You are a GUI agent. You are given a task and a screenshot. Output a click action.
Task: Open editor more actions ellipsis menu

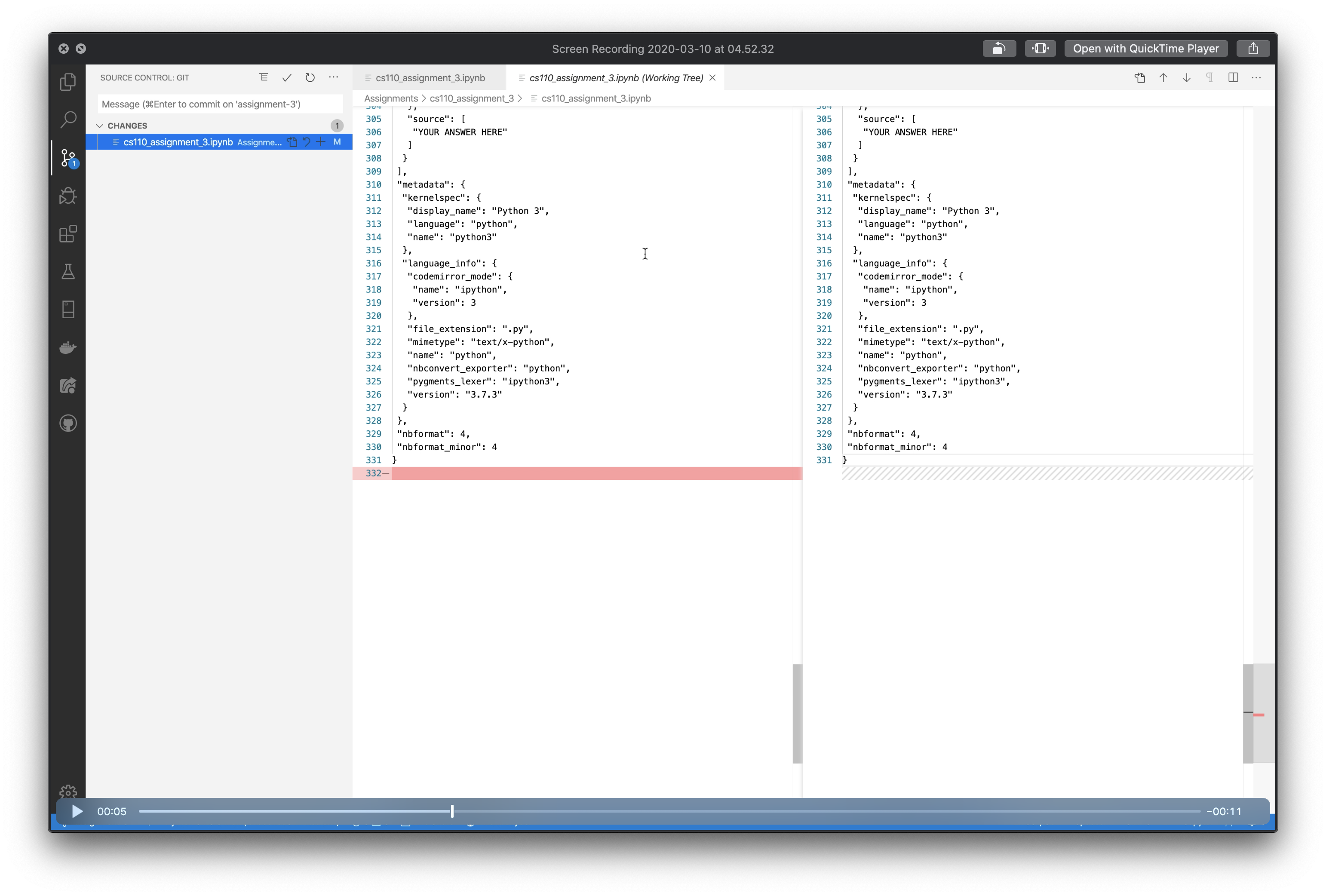point(1257,78)
